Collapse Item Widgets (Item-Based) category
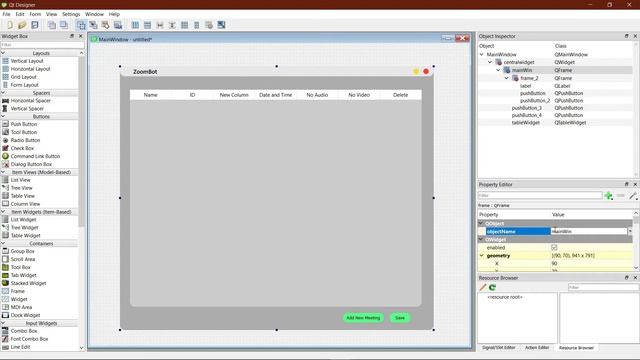Image resolution: width=640 pixels, height=360 pixels. [3, 211]
